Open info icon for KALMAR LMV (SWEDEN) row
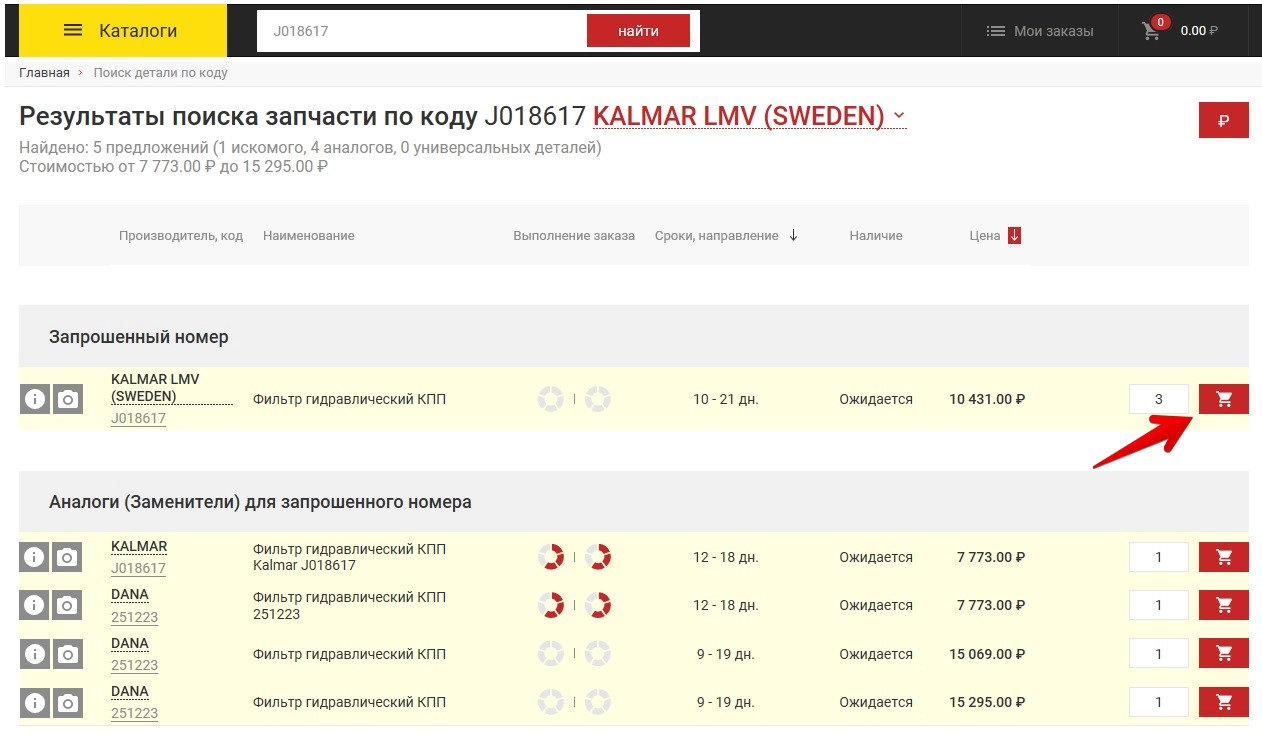The width and height of the screenshot is (1262, 737). 35,399
